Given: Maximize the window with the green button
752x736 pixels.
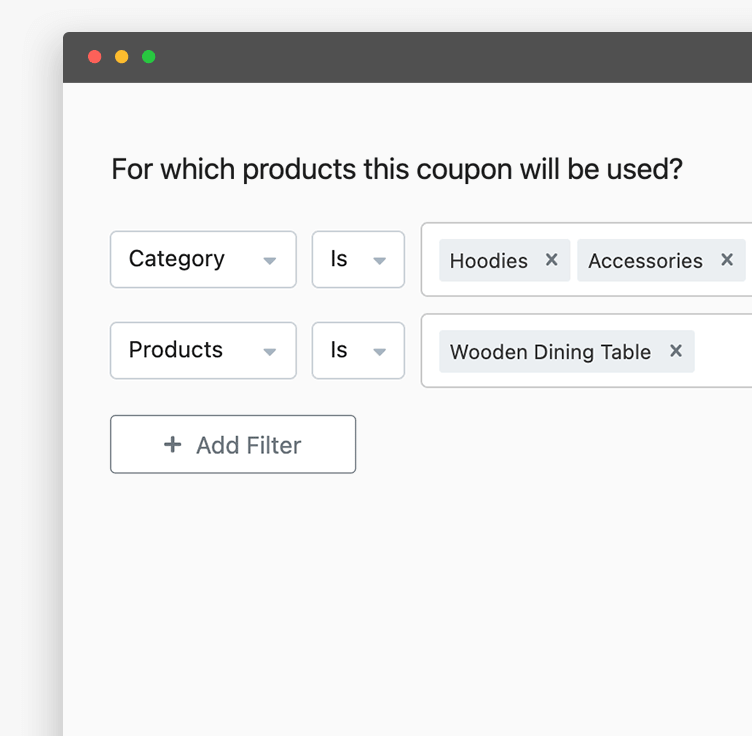Looking at the screenshot, I should [x=149, y=57].
